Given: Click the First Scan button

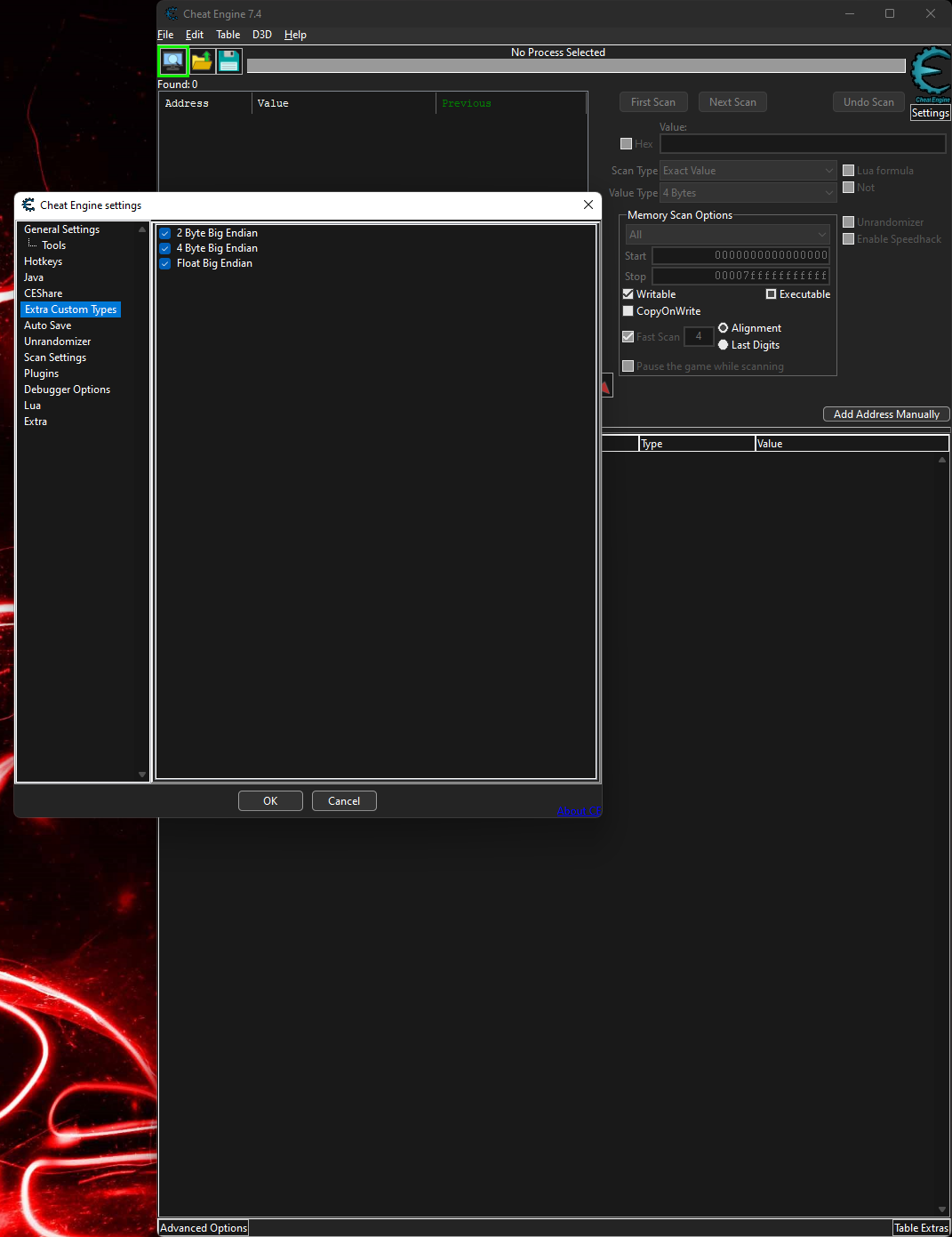Looking at the screenshot, I should [x=653, y=102].
